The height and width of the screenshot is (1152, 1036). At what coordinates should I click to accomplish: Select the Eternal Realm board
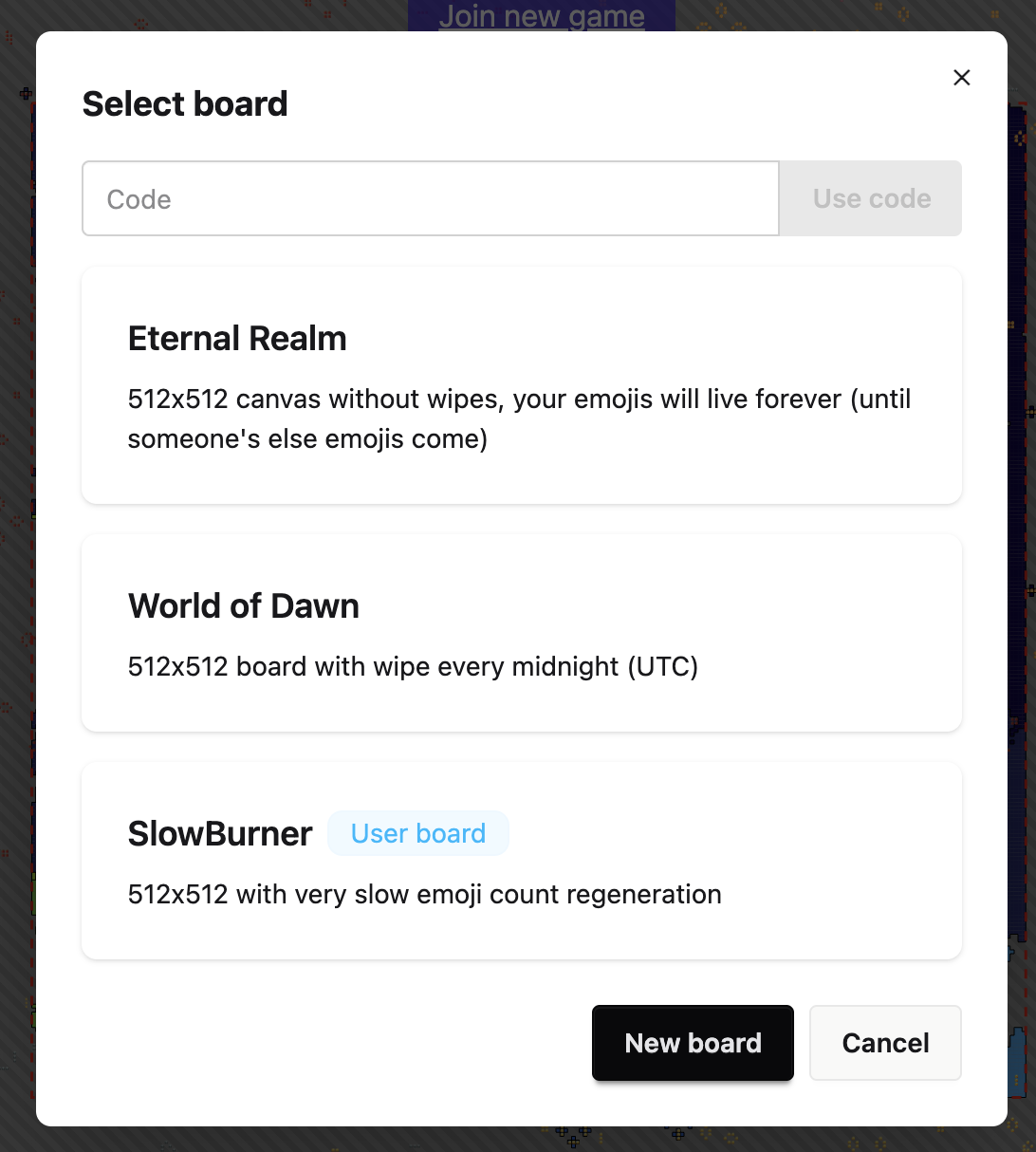(237, 339)
